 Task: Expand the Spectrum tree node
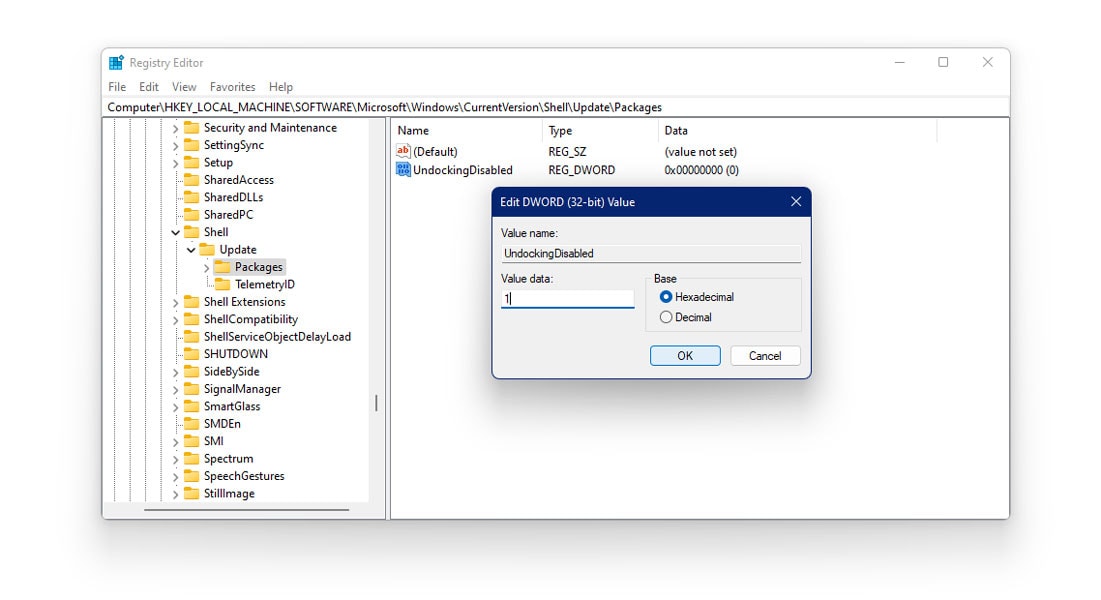(176, 459)
